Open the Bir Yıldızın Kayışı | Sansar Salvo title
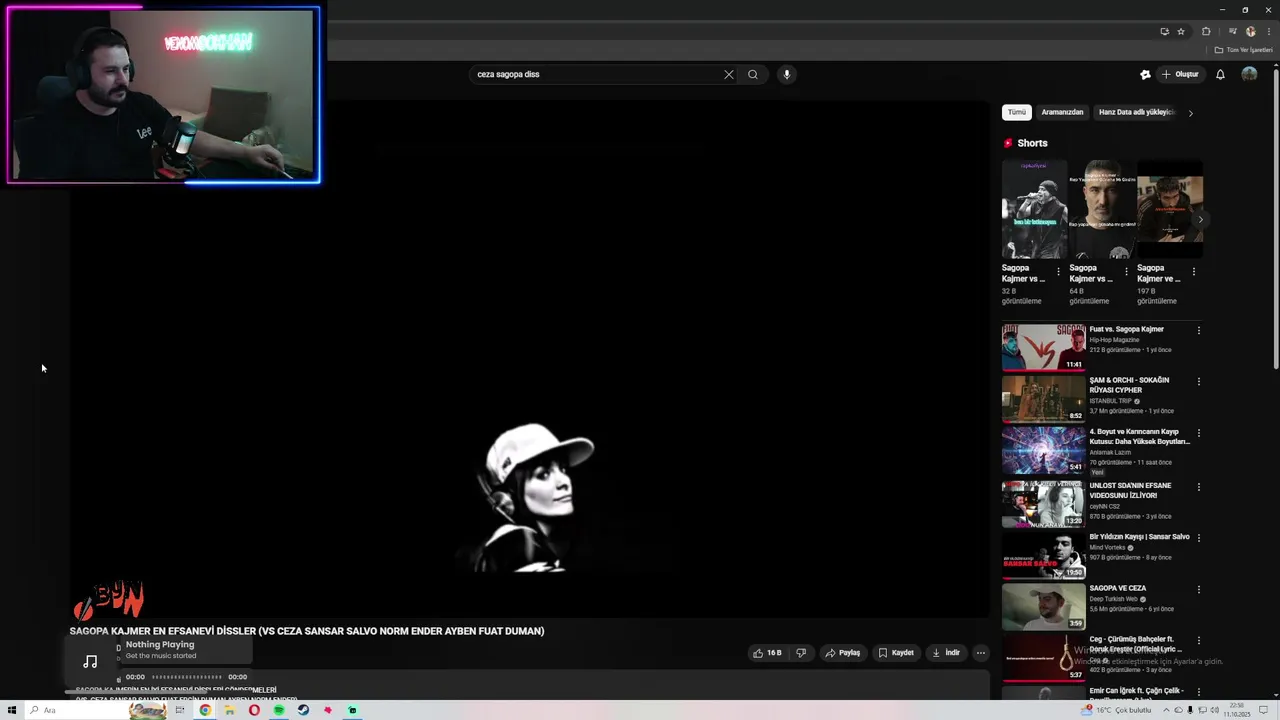The width and height of the screenshot is (1280, 720). point(1139,537)
